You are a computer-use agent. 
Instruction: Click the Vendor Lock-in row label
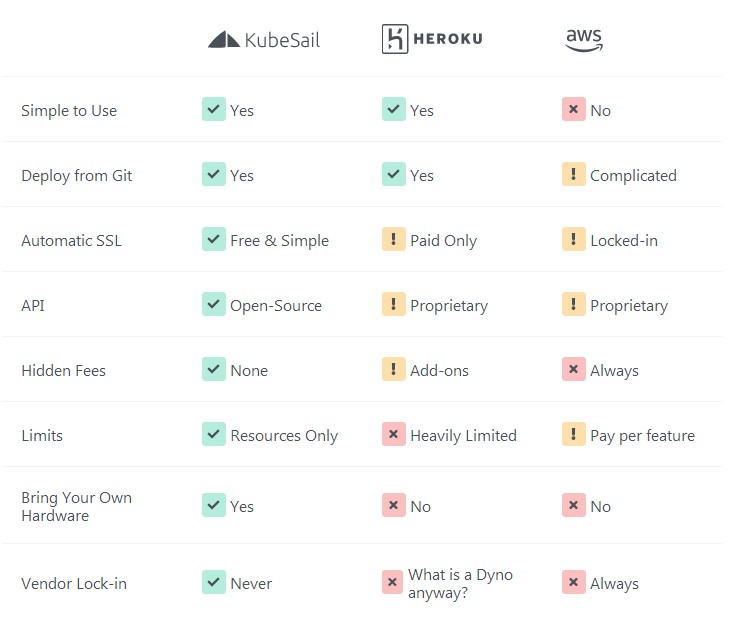tap(74, 583)
